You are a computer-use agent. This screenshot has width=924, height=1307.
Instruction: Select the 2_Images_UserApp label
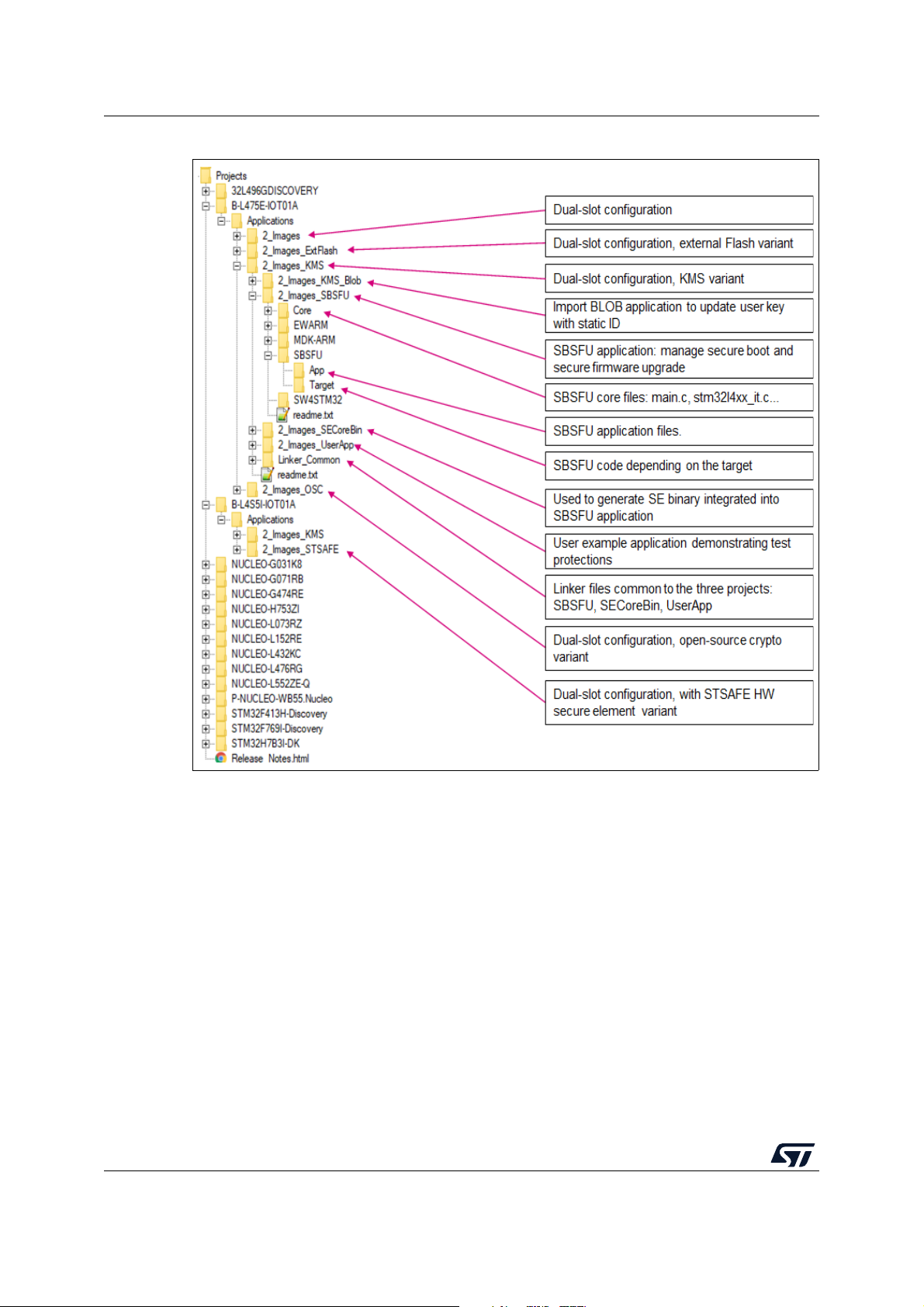(x=316, y=444)
